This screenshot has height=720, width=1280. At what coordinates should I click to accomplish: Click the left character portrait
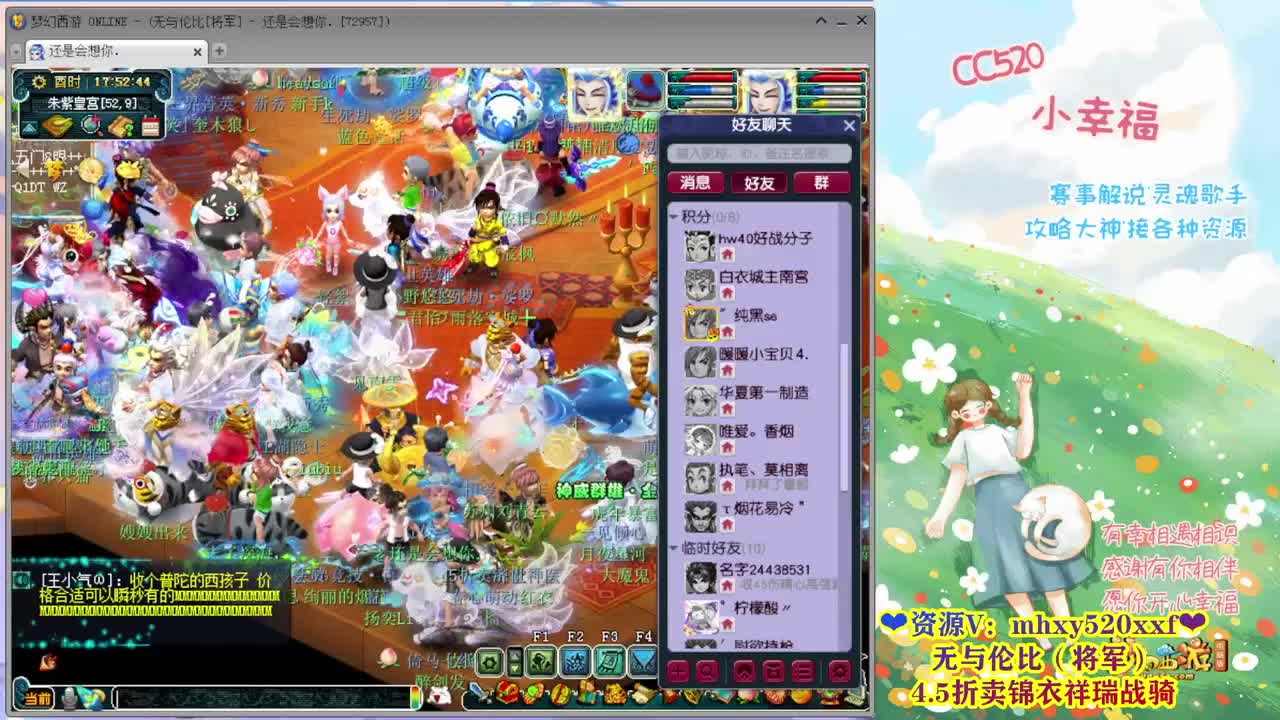[x=594, y=92]
